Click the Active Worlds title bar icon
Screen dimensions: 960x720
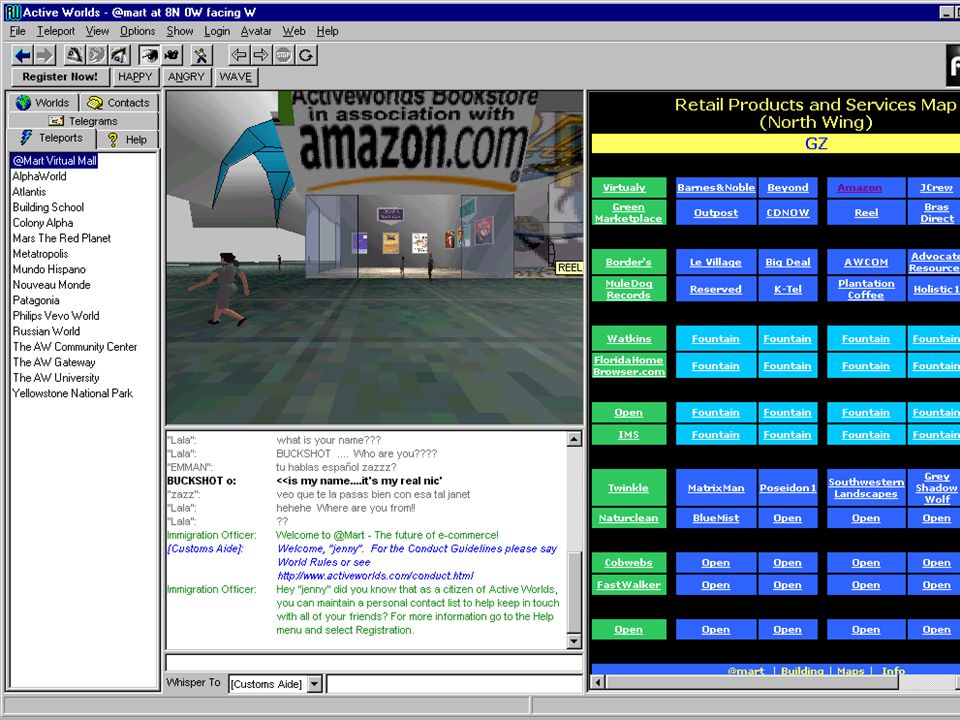pyautogui.click(x=12, y=12)
